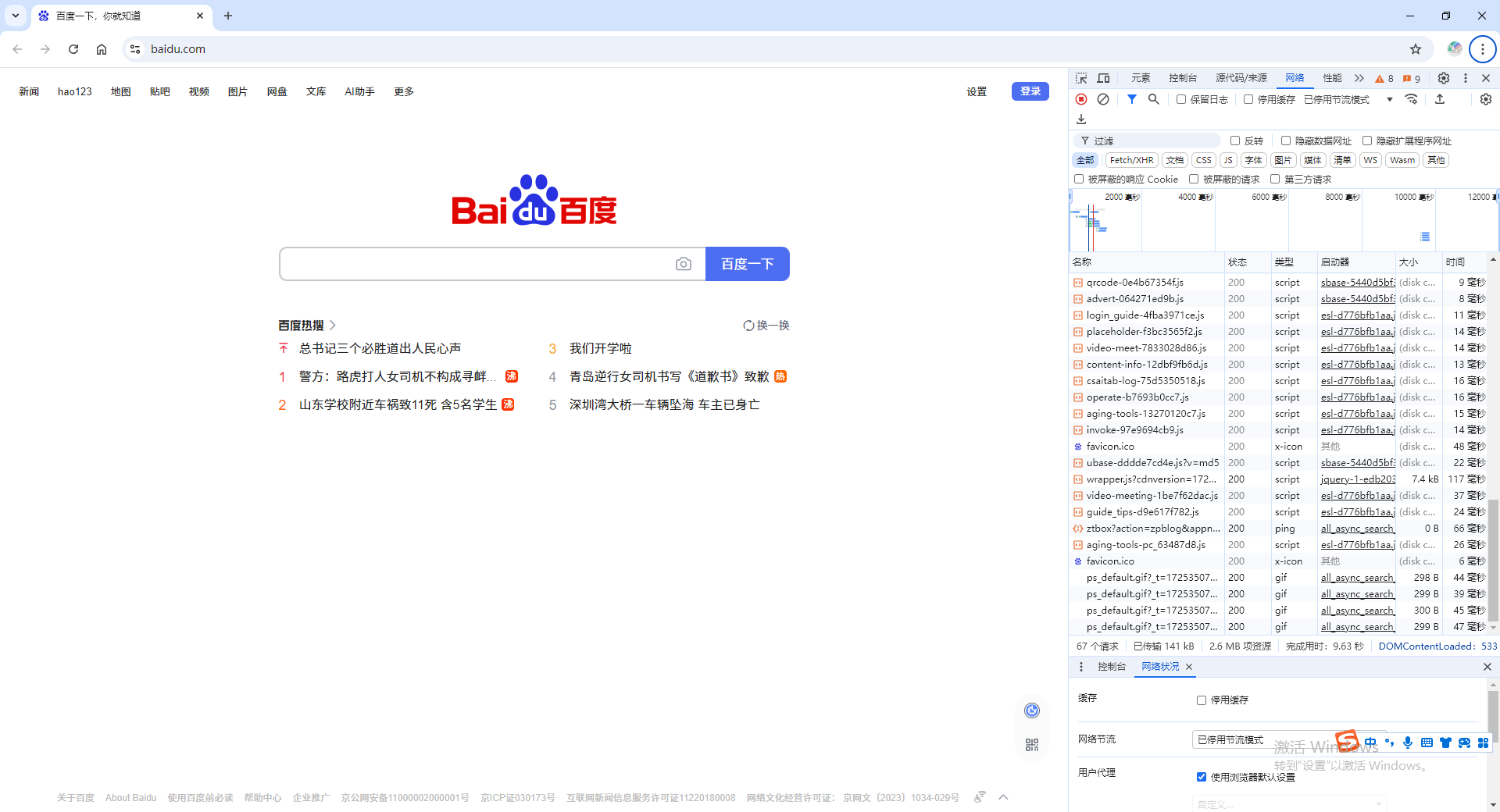Viewport: 1500px width, 812px height.
Task: Toggle the device toolbar icon
Action: click(1103, 78)
